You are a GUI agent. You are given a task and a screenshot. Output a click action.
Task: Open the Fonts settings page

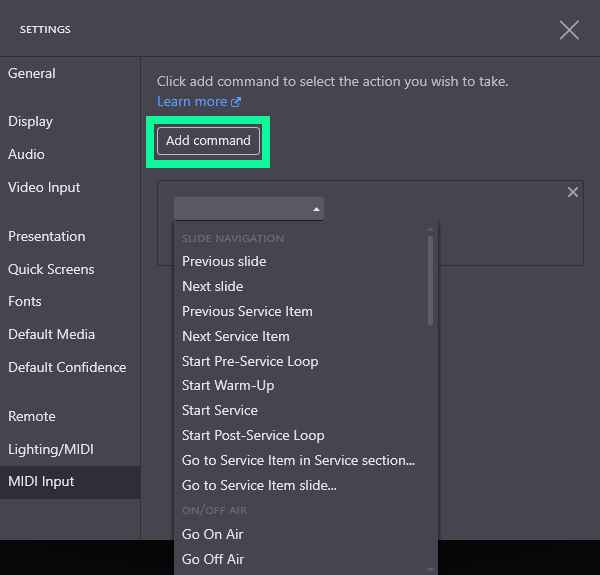(25, 301)
